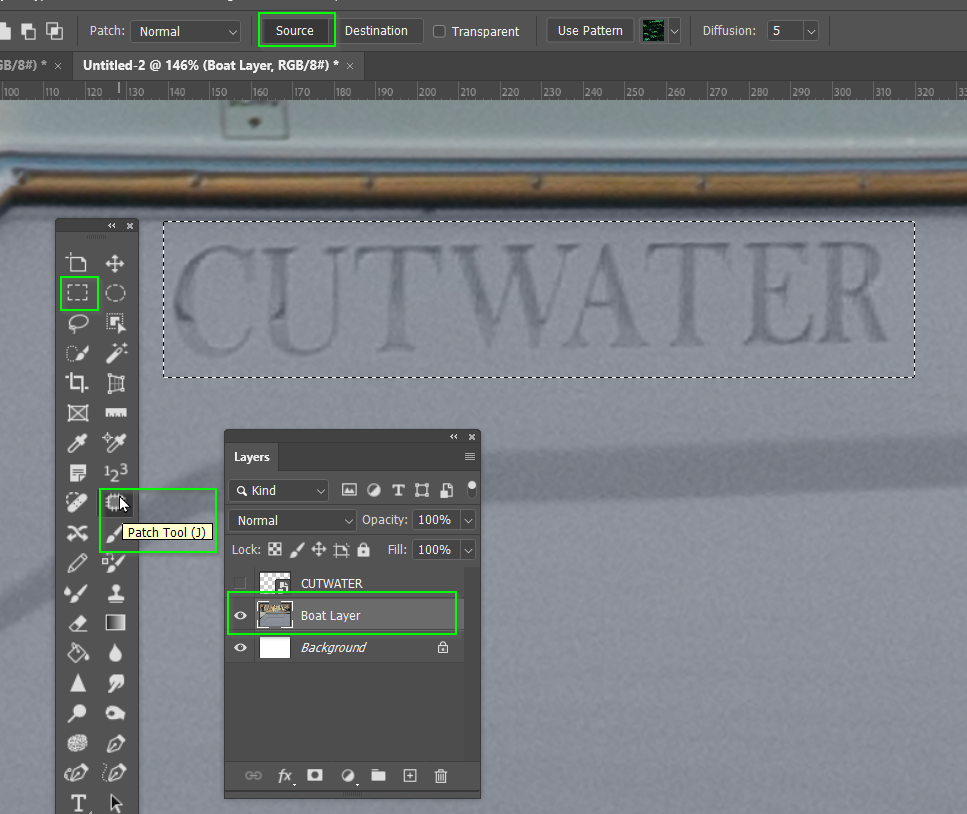Image resolution: width=967 pixels, height=814 pixels.
Task: Hide the Boat Layer
Action: coord(241,615)
